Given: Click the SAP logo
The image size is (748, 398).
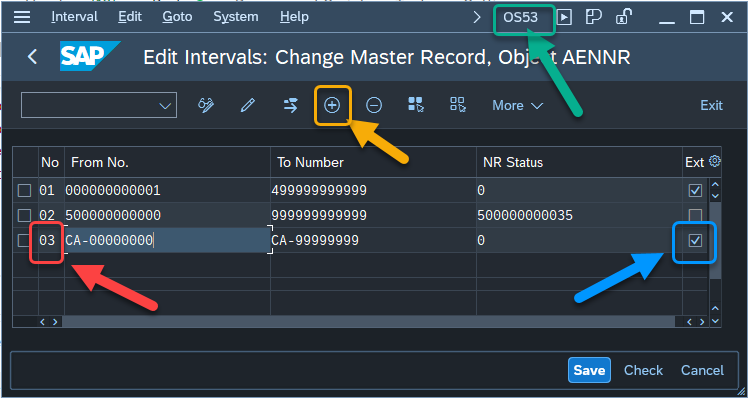Looking at the screenshot, I should tap(89, 56).
